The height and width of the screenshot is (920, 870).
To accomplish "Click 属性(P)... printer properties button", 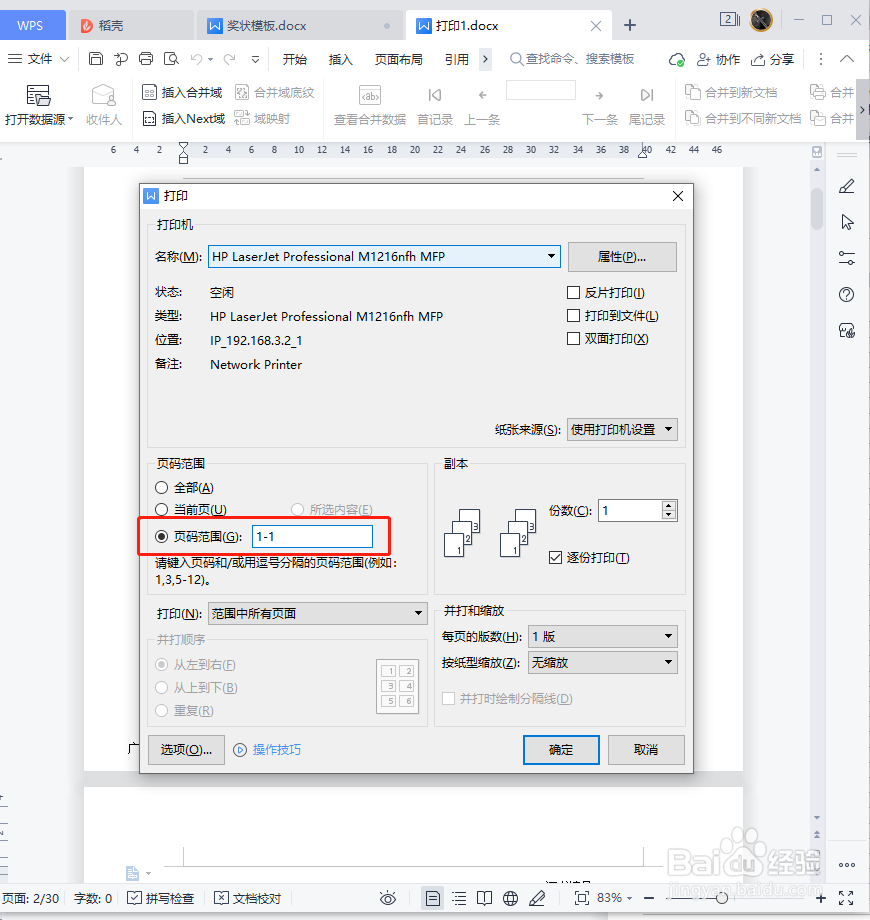I will point(622,257).
